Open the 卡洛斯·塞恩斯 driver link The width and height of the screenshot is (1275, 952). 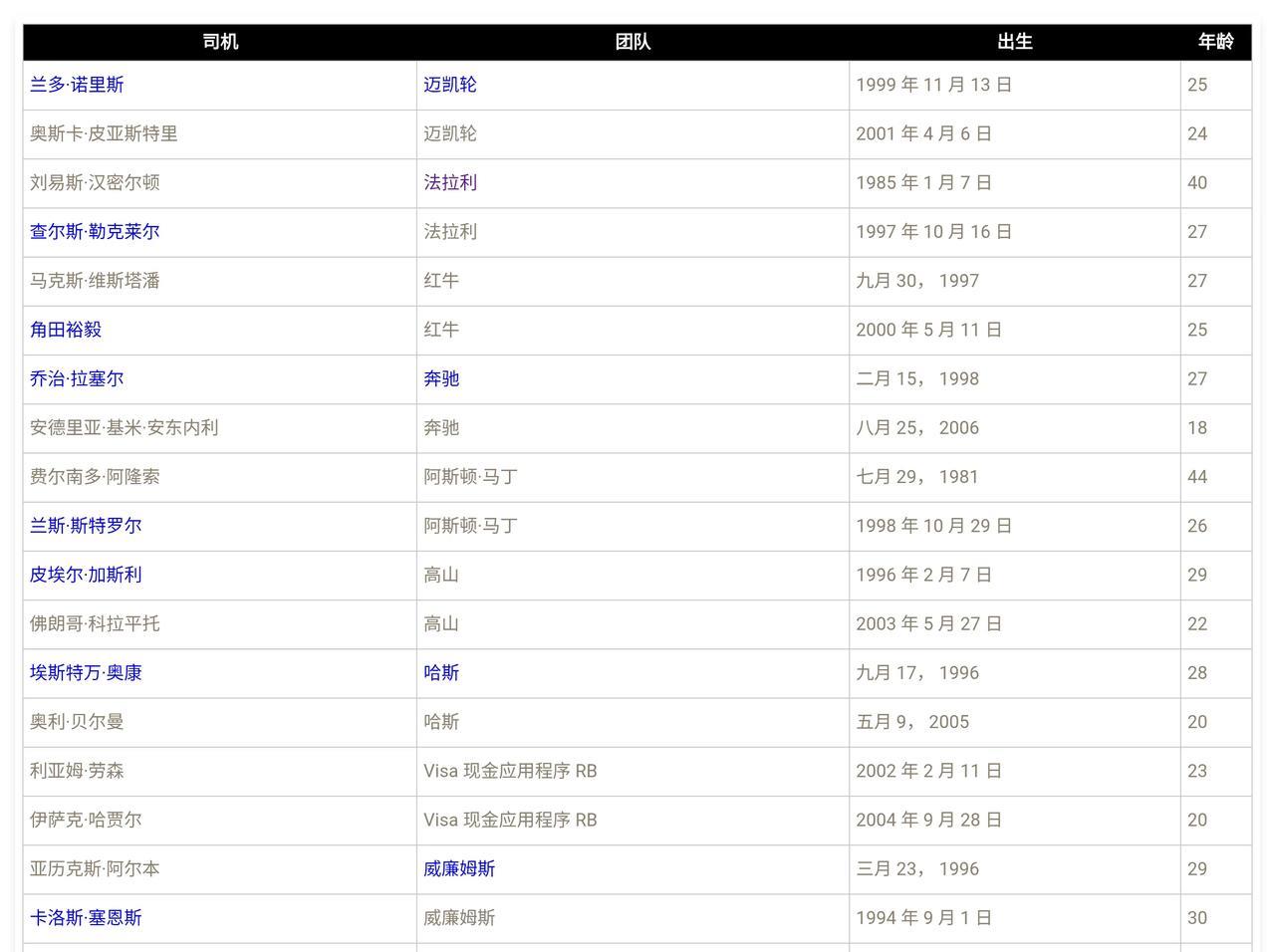86,918
